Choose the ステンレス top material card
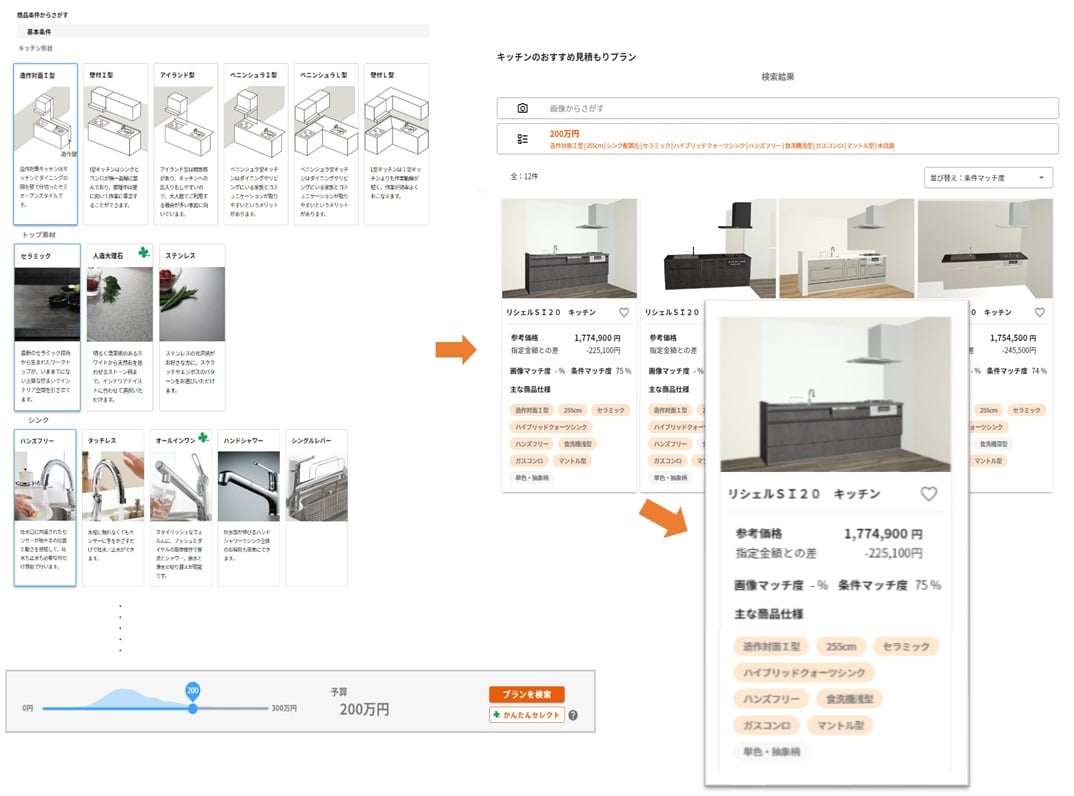This screenshot has width=1074, height=796. 192,326
